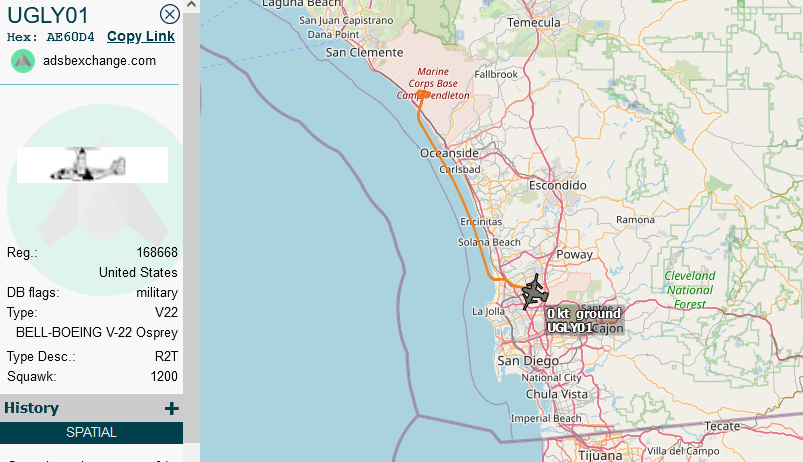Click 'BELL-BOEING V-22 Osprey' description text
803x462 pixels.
tap(97, 332)
